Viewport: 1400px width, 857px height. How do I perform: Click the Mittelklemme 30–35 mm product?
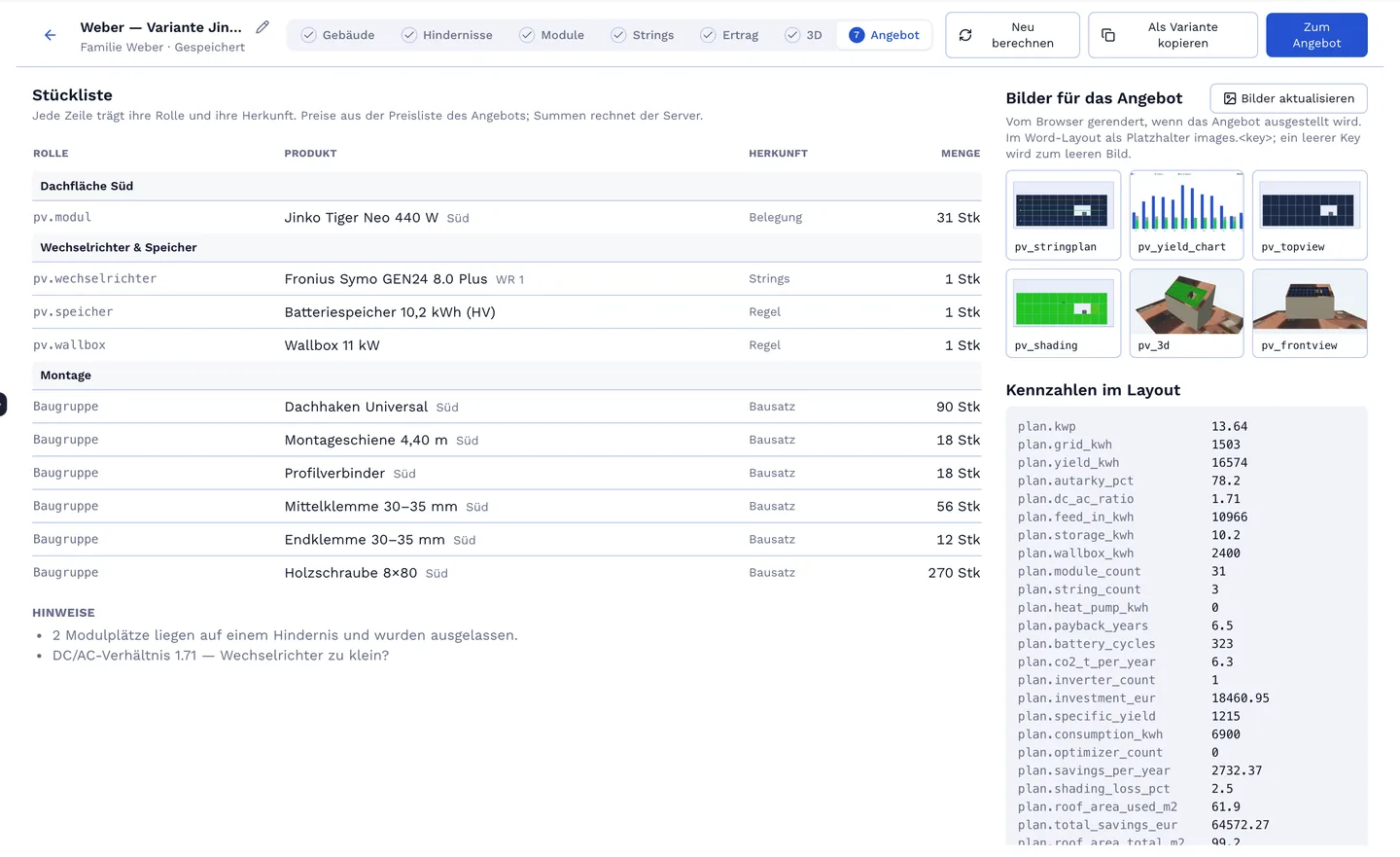coord(371,506)
